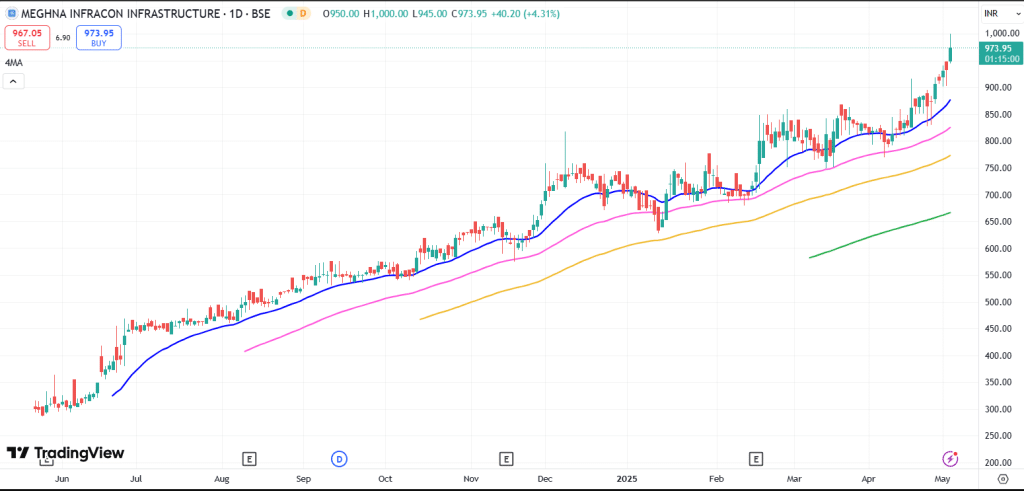Collapse the indicator legend with the chevron

(13, 82)
